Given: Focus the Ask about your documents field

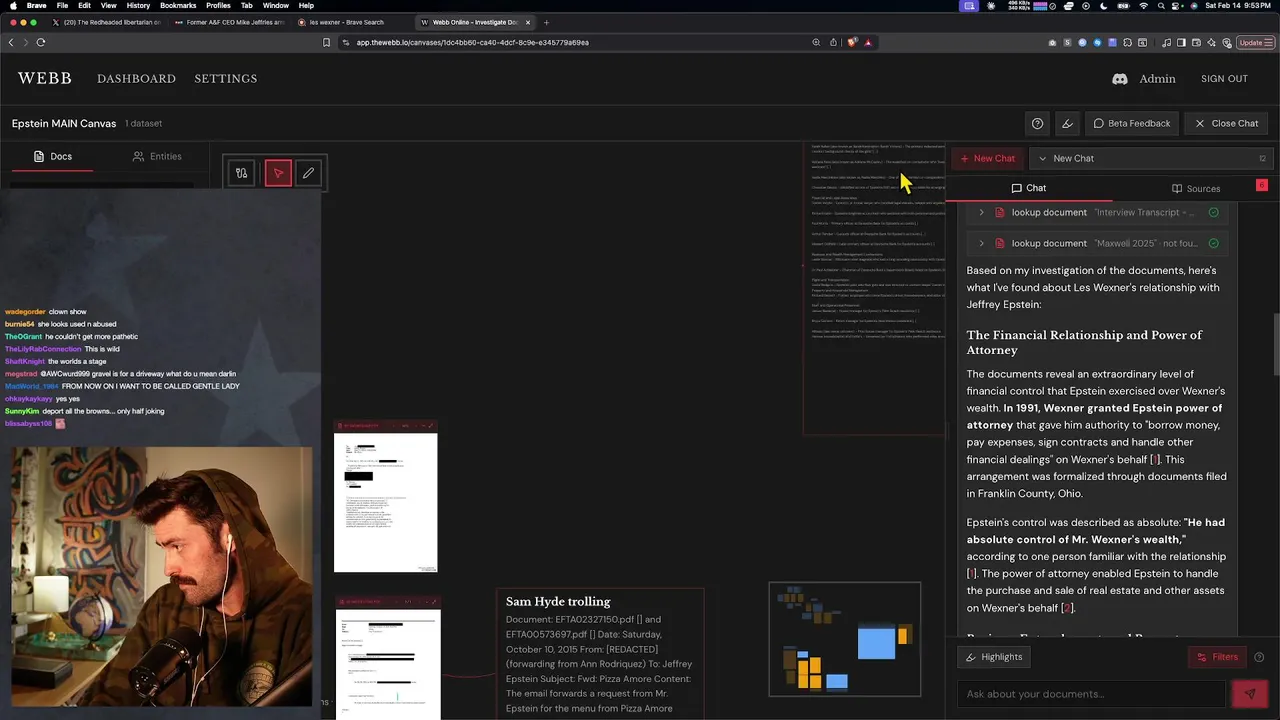Looking at the screenshot, I should point(1091,694).
